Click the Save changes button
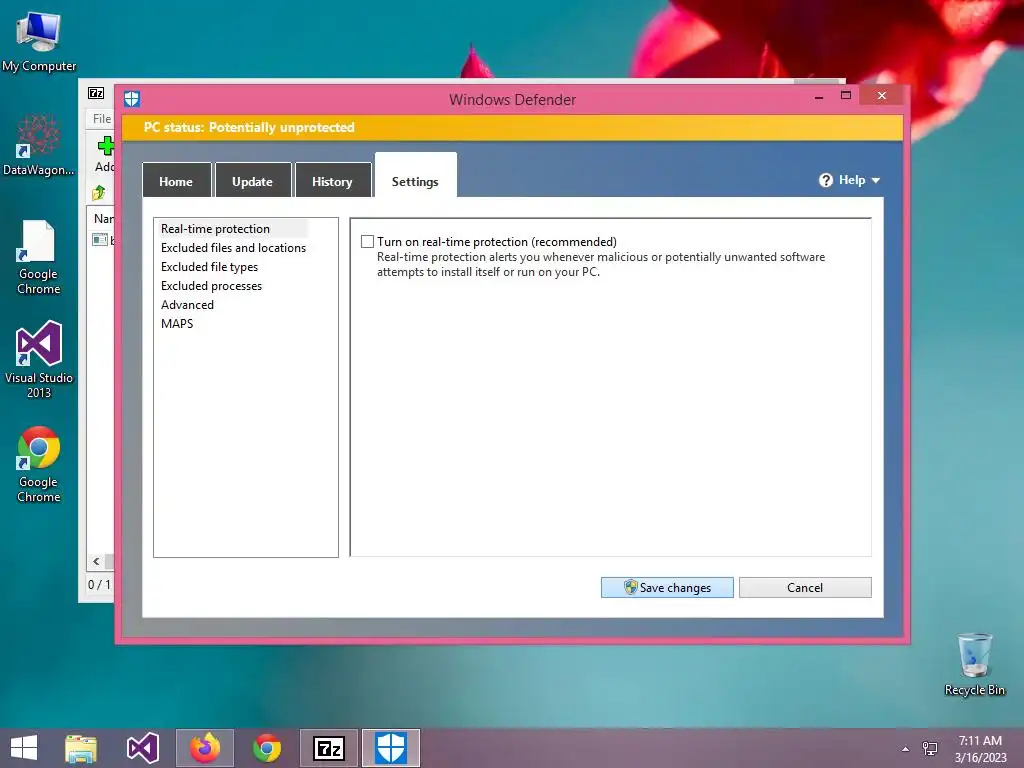The image size is (1024, 768). pos(667,587)
